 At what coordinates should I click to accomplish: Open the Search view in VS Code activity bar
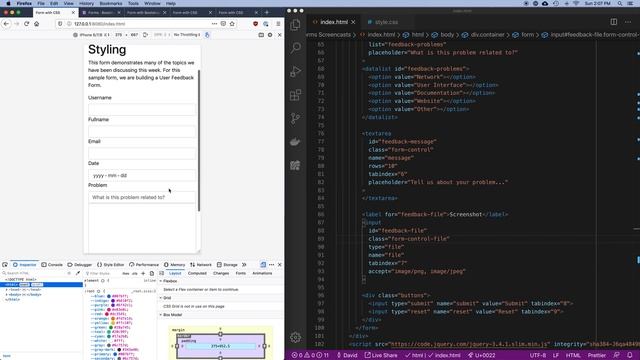[x=295, y=48]
